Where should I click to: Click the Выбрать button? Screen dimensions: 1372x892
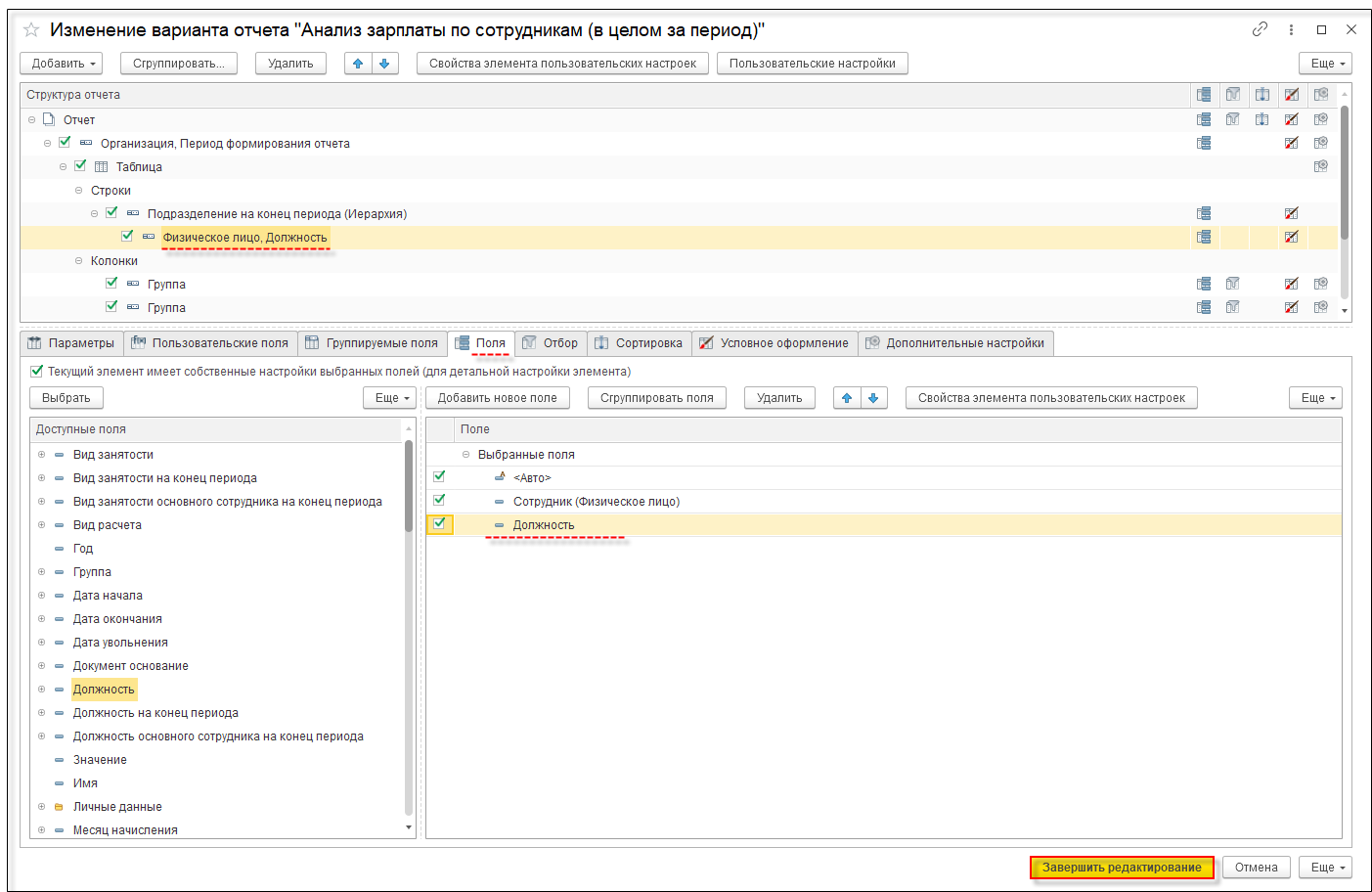tap(66, 398)
